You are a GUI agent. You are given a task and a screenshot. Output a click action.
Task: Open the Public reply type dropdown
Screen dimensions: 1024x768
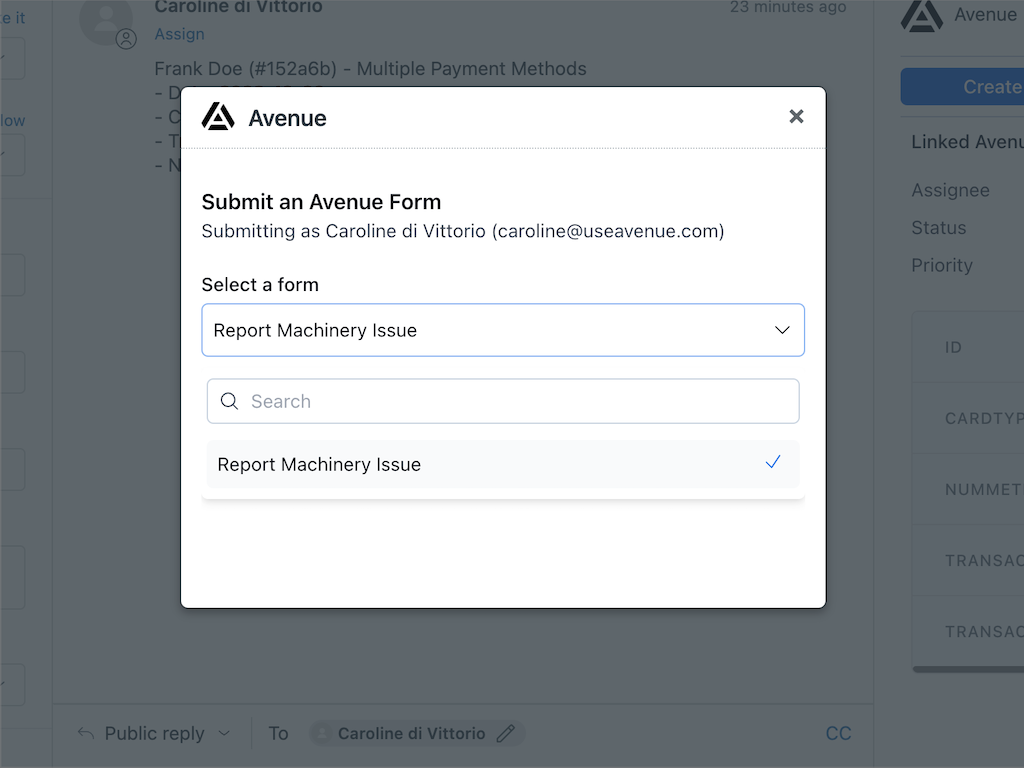coord(224,734)
